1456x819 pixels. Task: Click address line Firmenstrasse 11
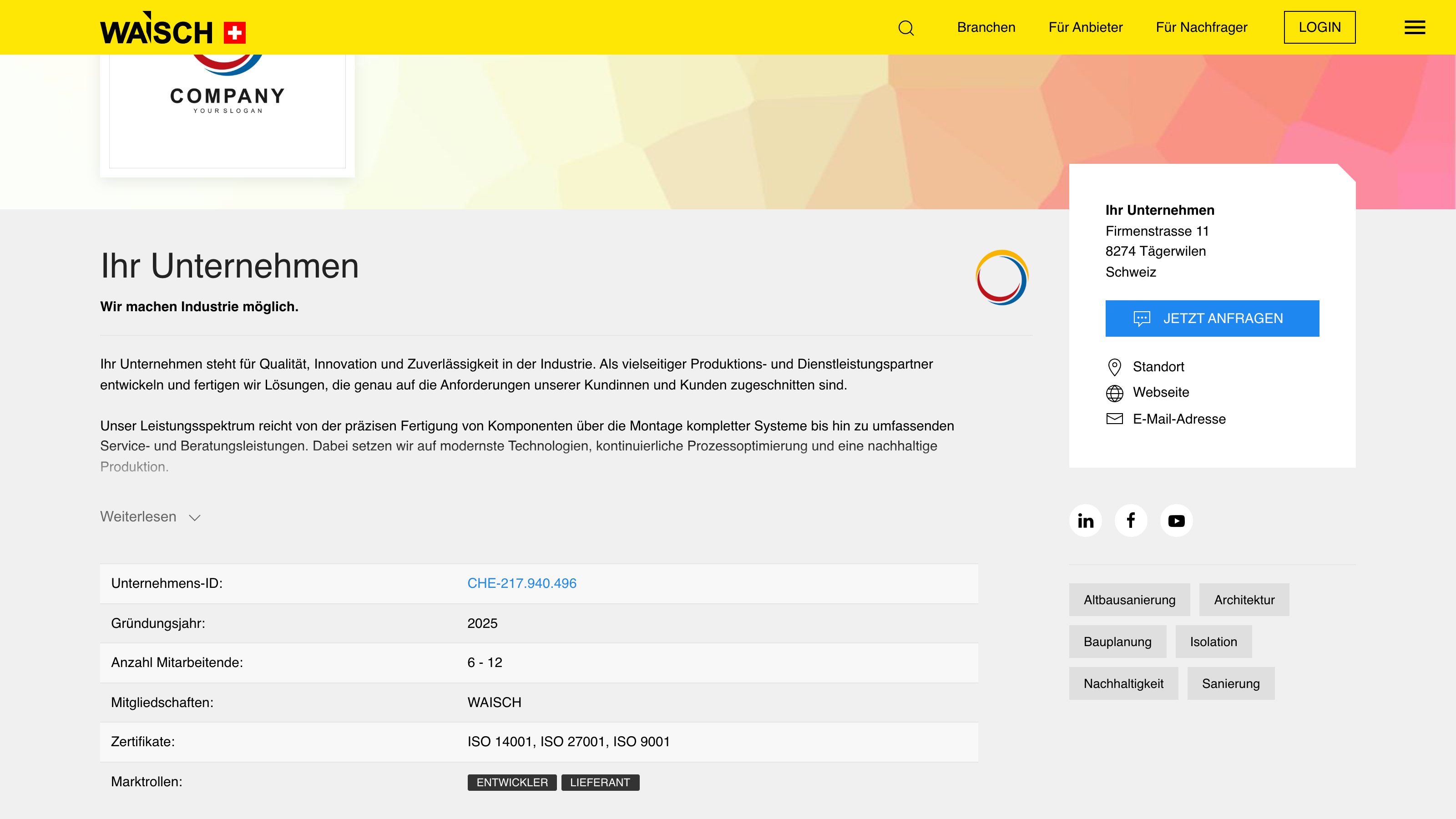pyautogui.click(x=1157, y=231)
